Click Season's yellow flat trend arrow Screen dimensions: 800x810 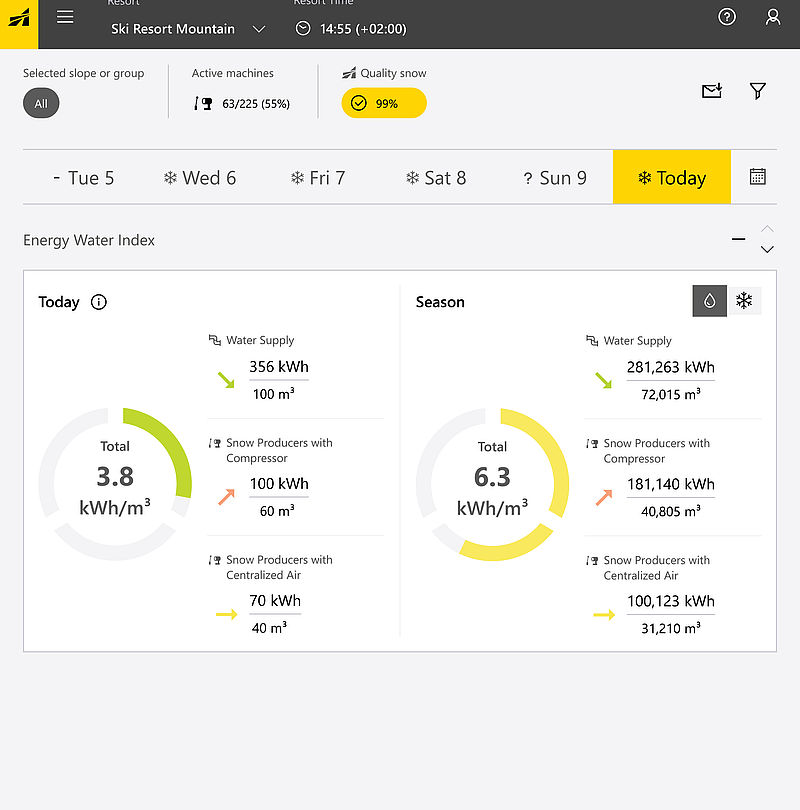604,615
